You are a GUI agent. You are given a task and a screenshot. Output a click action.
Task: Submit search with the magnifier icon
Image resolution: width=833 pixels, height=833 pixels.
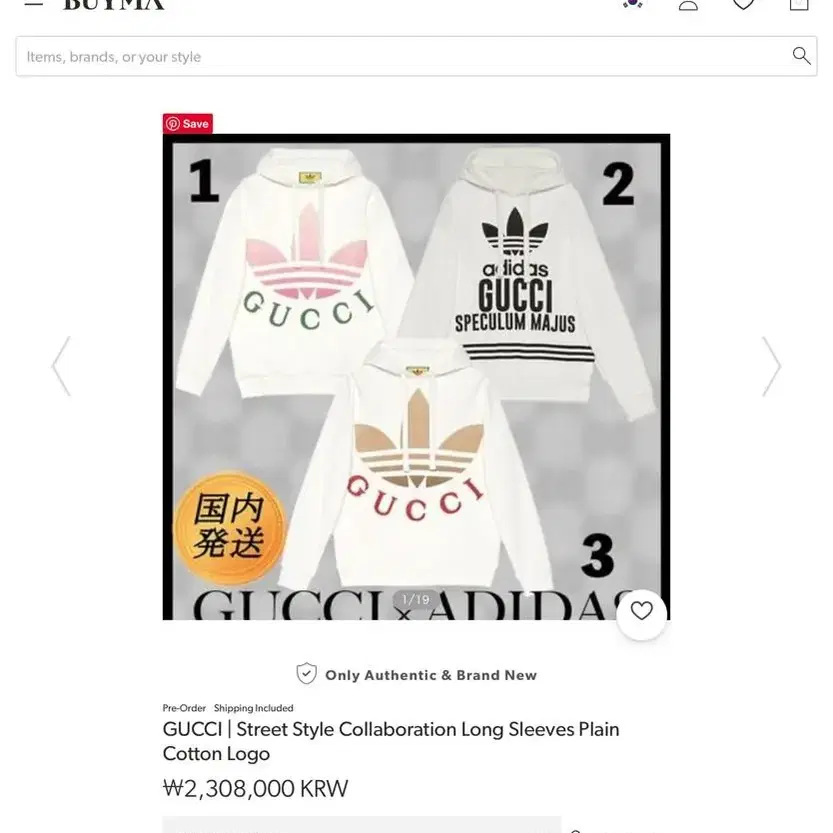pos(801,55)
